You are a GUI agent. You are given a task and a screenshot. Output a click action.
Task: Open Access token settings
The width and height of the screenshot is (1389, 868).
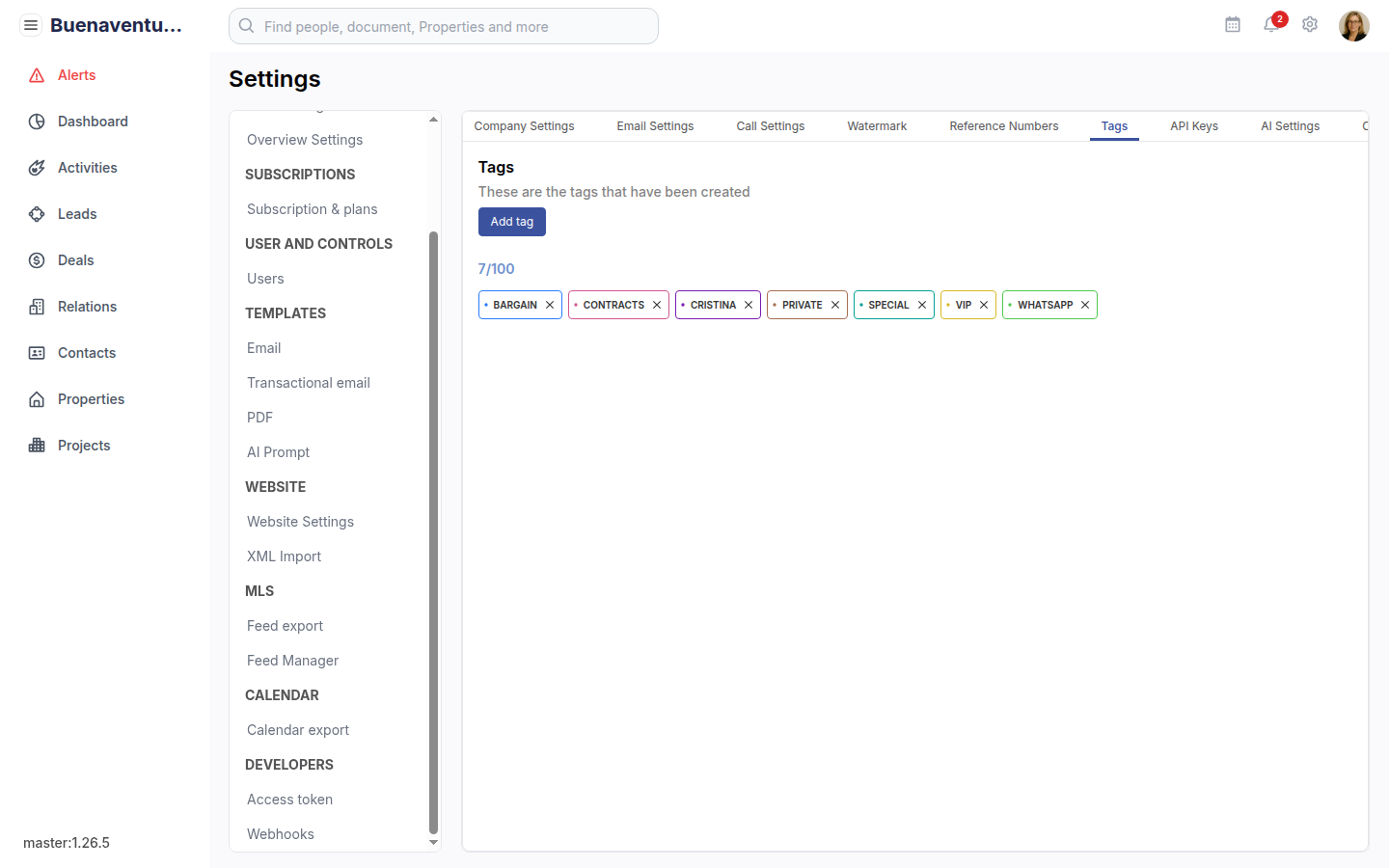(x=290, y=800)
